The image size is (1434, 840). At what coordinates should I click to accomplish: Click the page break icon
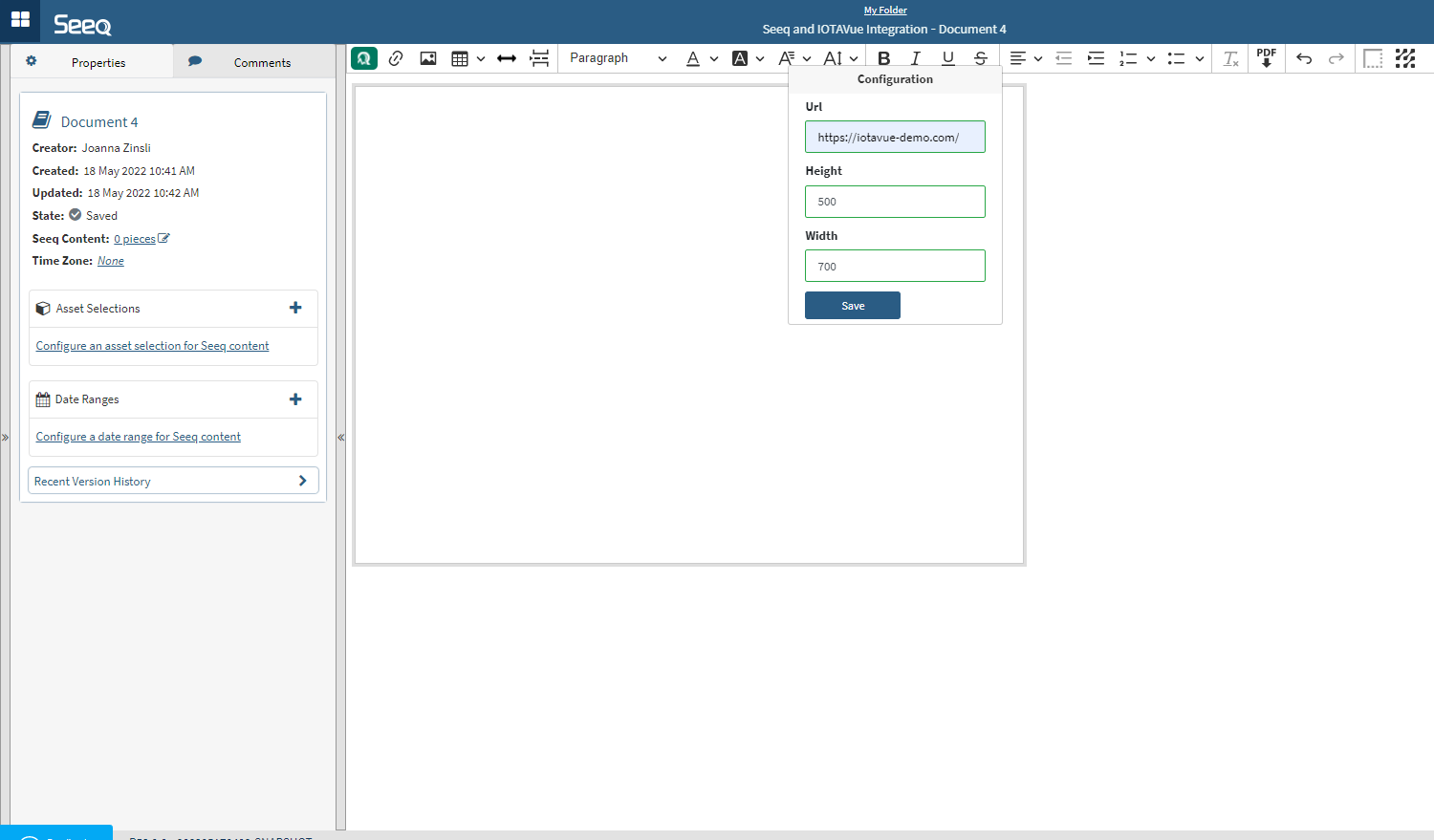tap(540, 58)
